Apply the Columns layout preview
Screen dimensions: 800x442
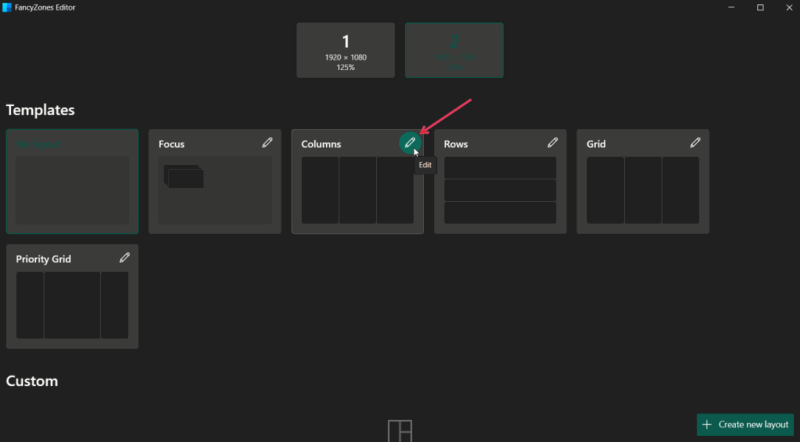point(357,190)
